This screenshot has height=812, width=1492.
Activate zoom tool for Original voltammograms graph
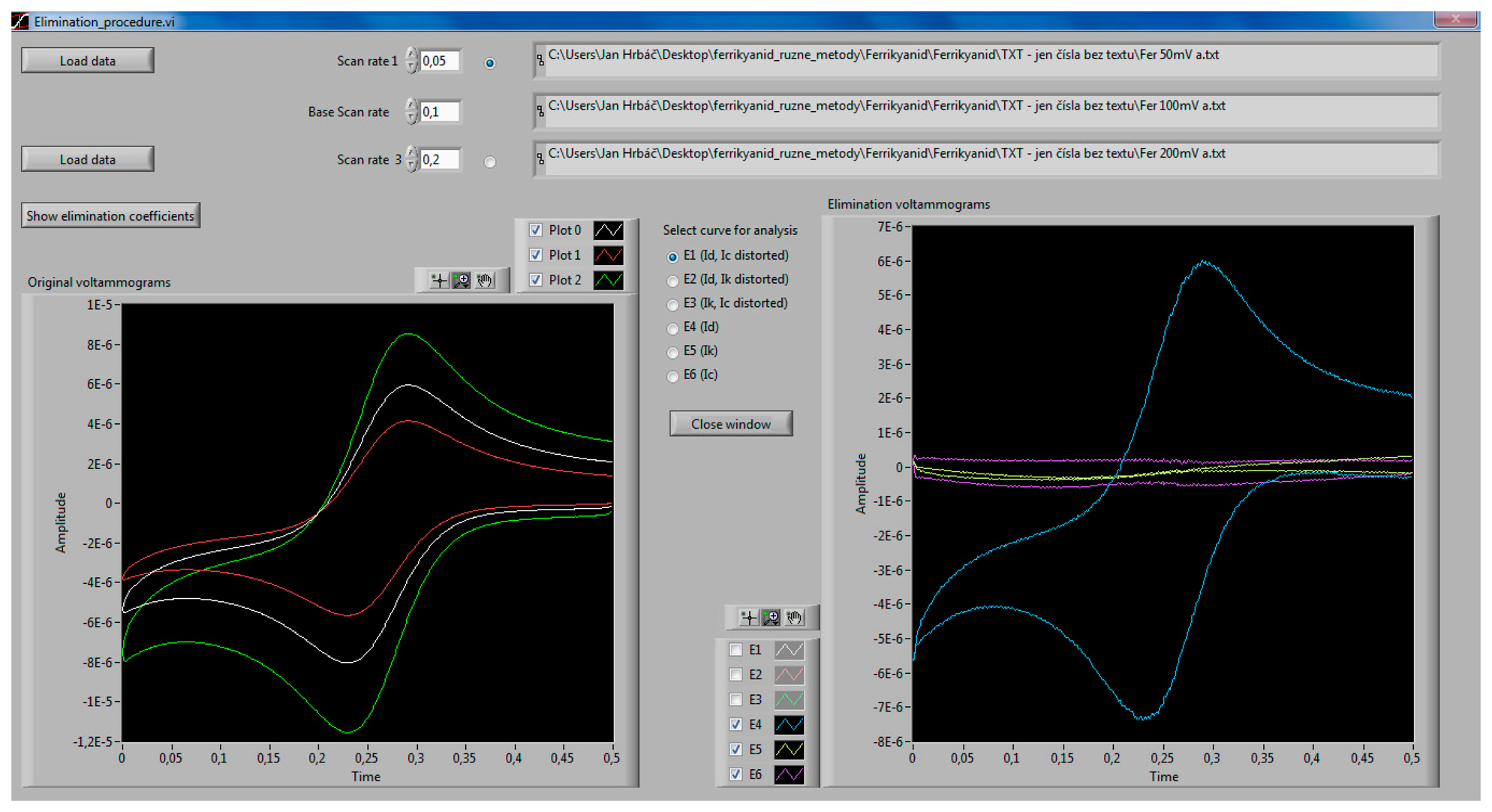[x=462, y=281]
